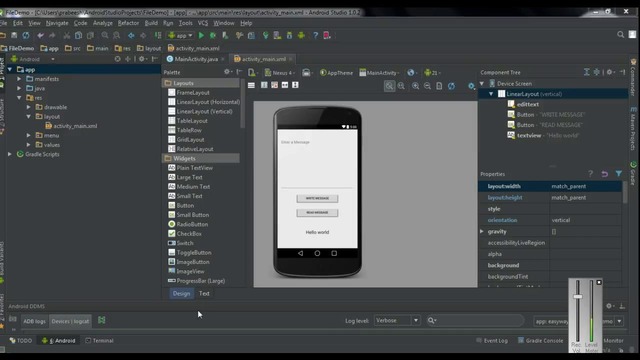Open the Refactor menu
The height and width of the screenshot is (360, 640).
128,23
